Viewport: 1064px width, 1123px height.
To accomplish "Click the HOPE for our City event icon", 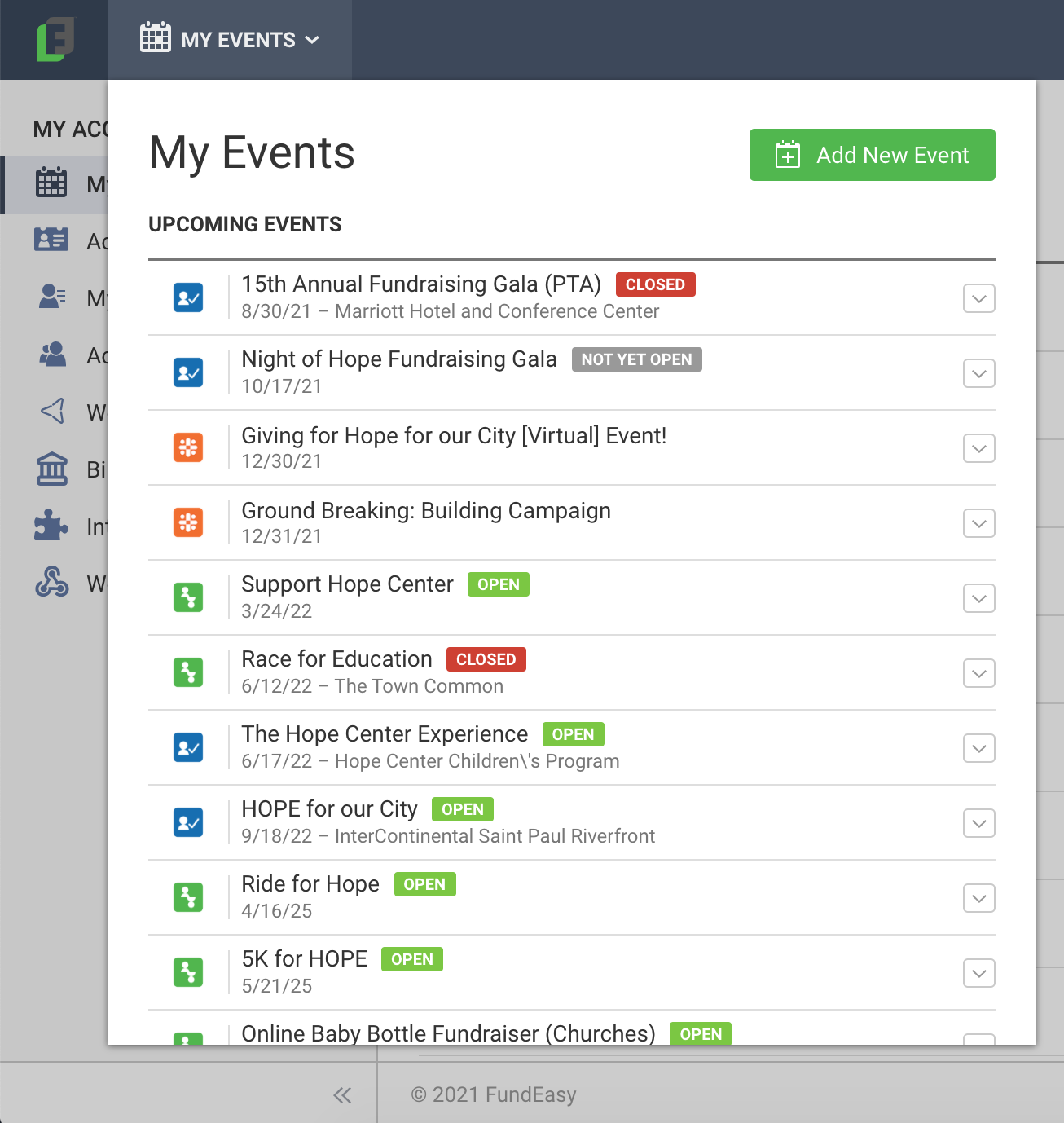I will (x=188, y=822).
